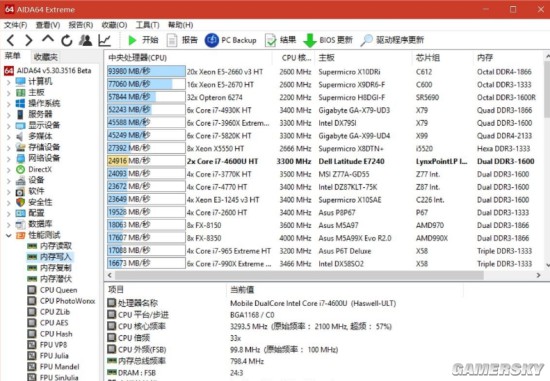Expand the DirectX tree node
The width and height of the screenshot is (550, 381).
pos(8,170)
